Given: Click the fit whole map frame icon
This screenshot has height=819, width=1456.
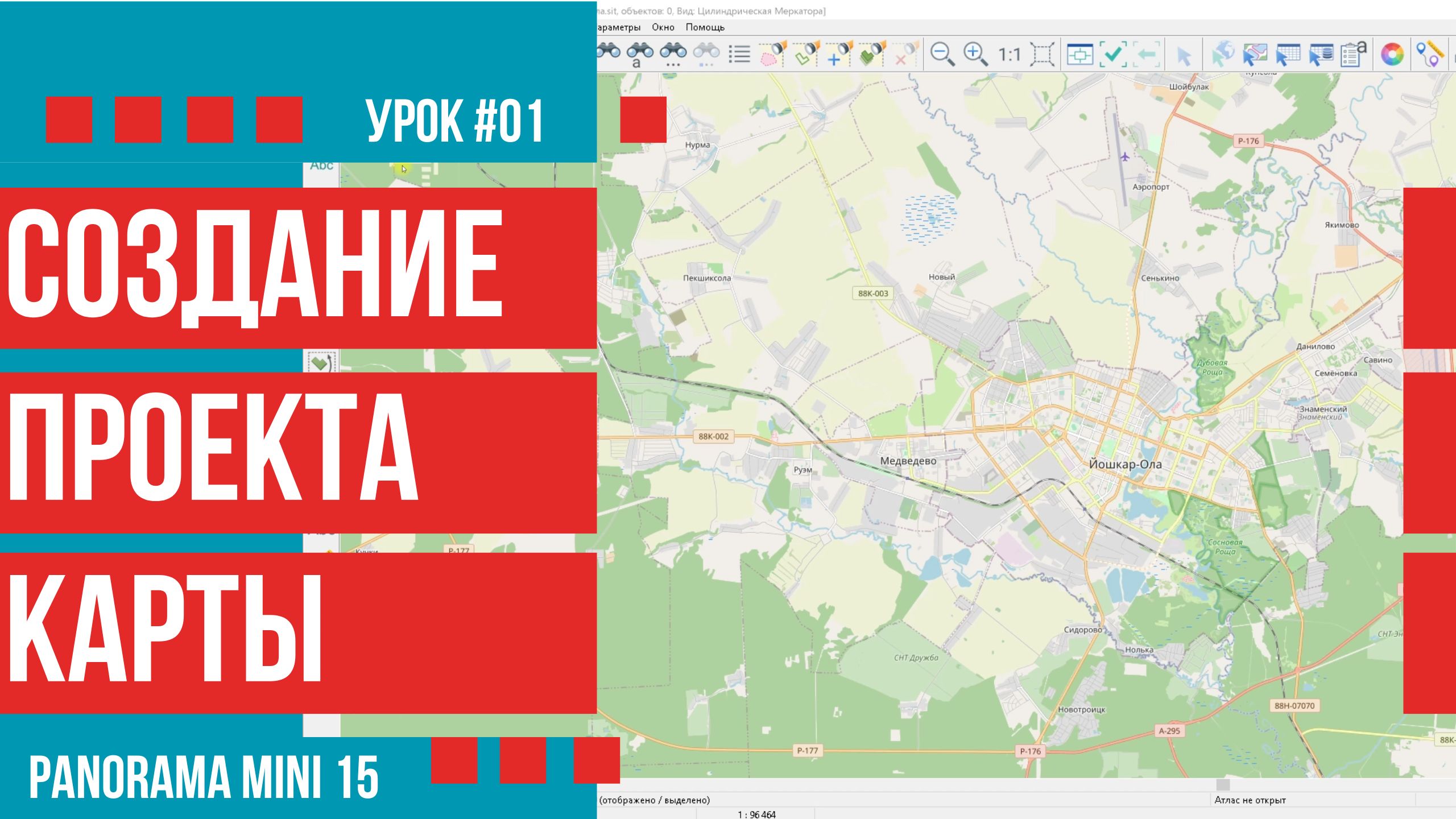Looking at the screenshot, I should (1042, 55).
